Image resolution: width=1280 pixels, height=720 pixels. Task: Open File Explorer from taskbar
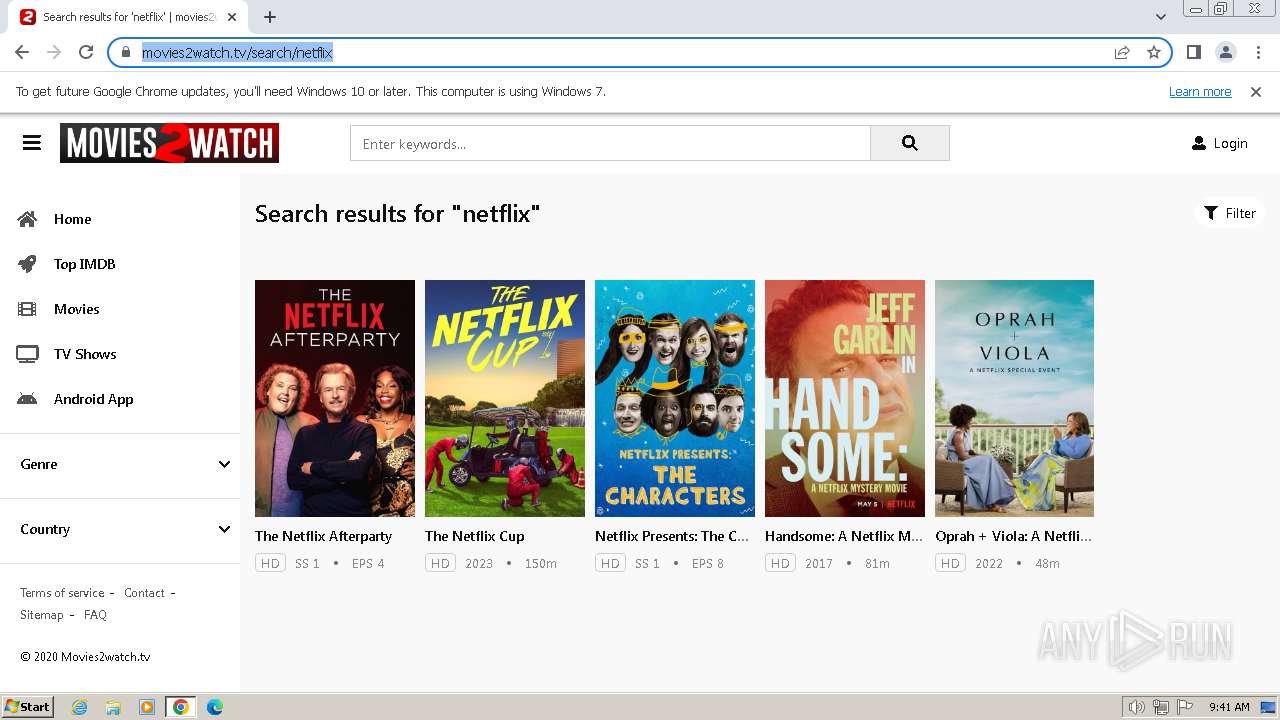113,707
